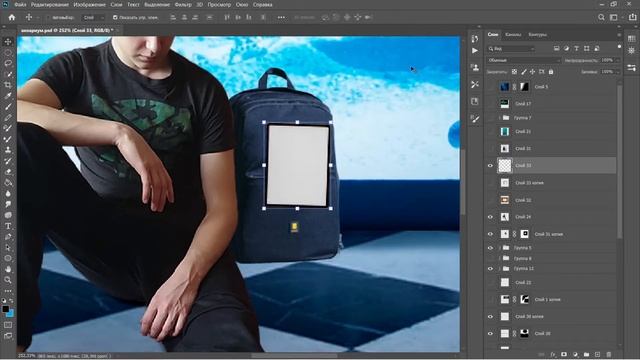This screenshot has height=360, width=640.
Task: Select the Clone Stamp tool
Action: point(8,150)
